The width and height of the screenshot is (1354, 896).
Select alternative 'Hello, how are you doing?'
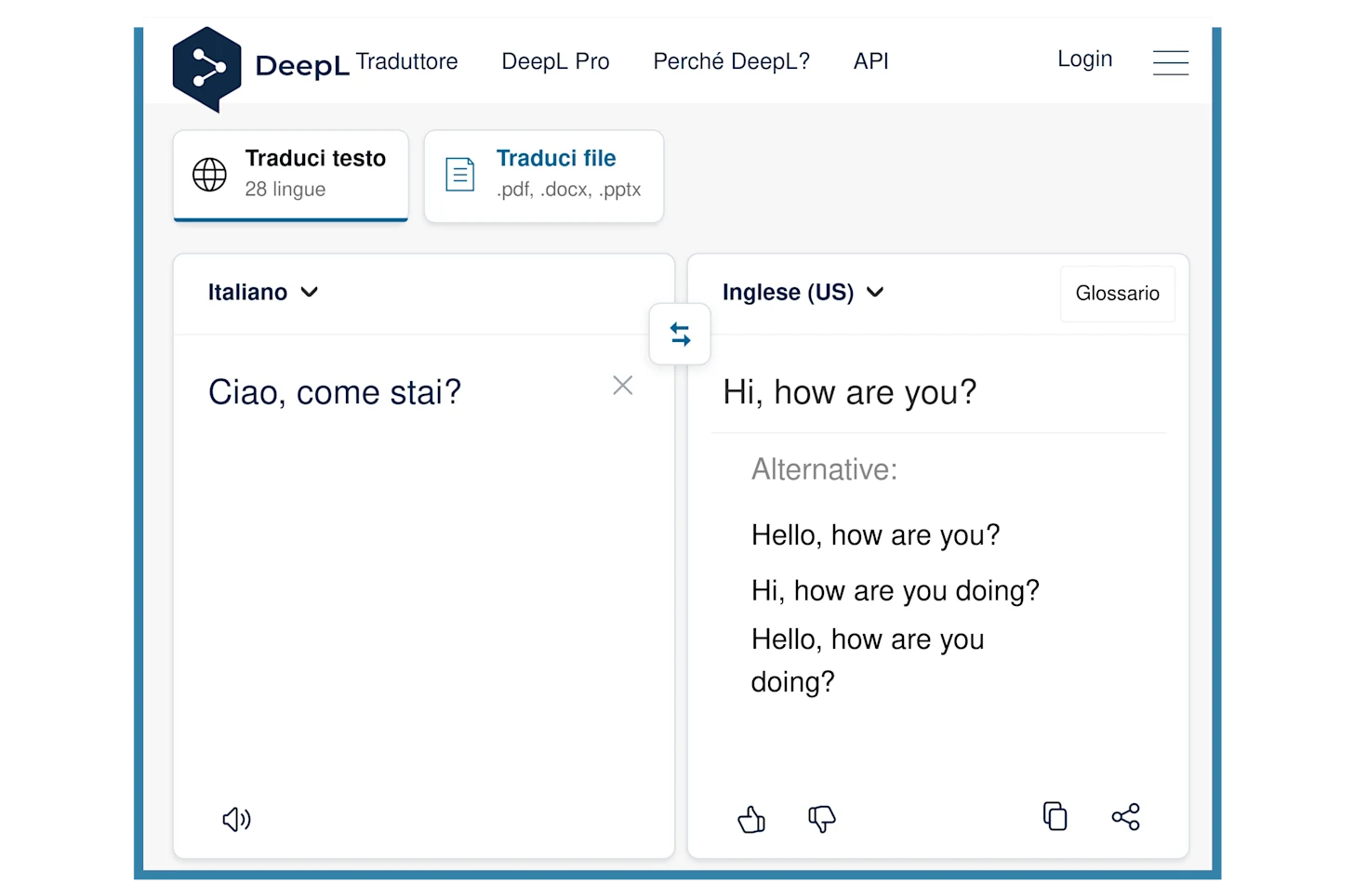[867, 660]
